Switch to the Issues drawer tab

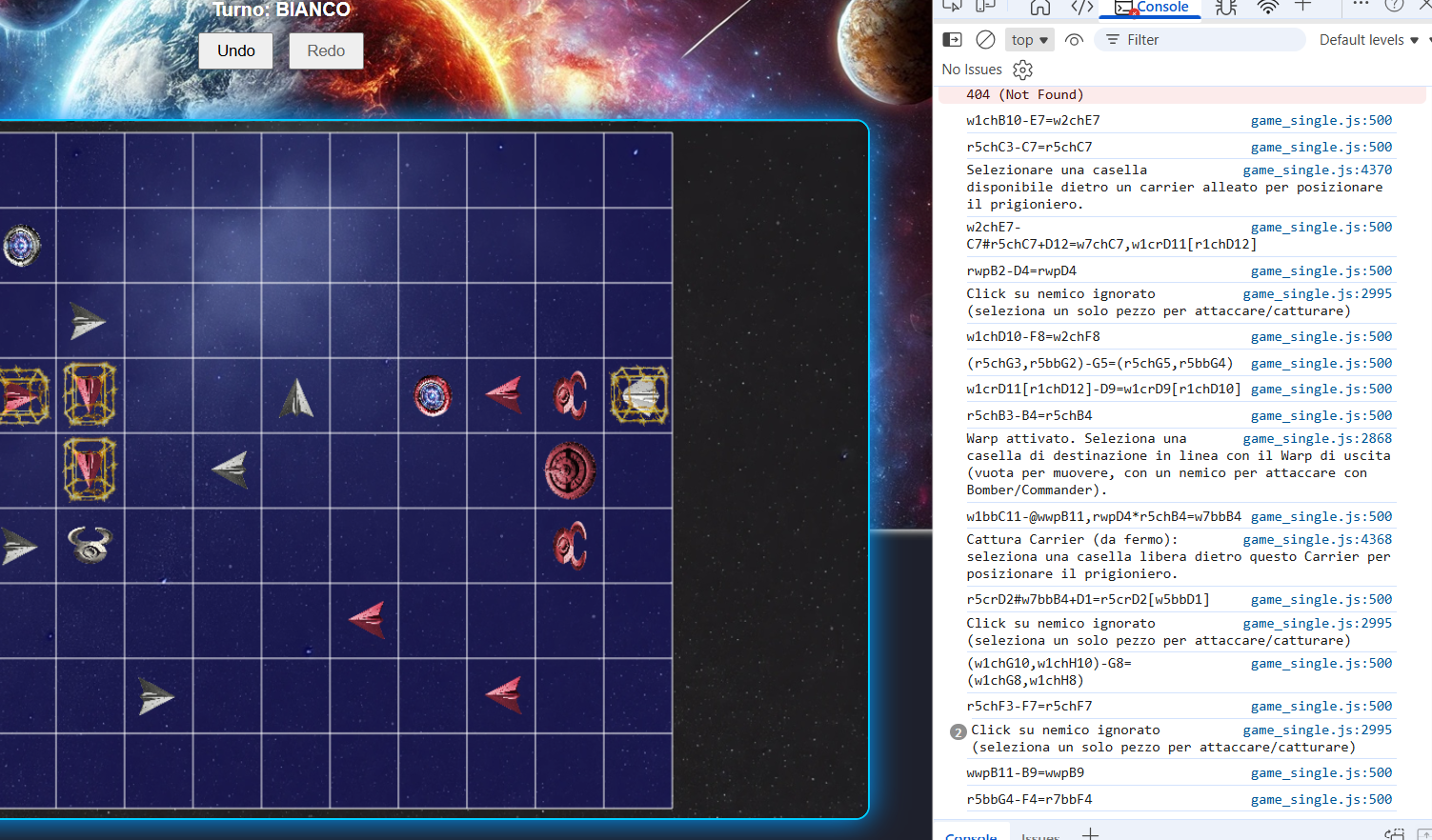1039,835
